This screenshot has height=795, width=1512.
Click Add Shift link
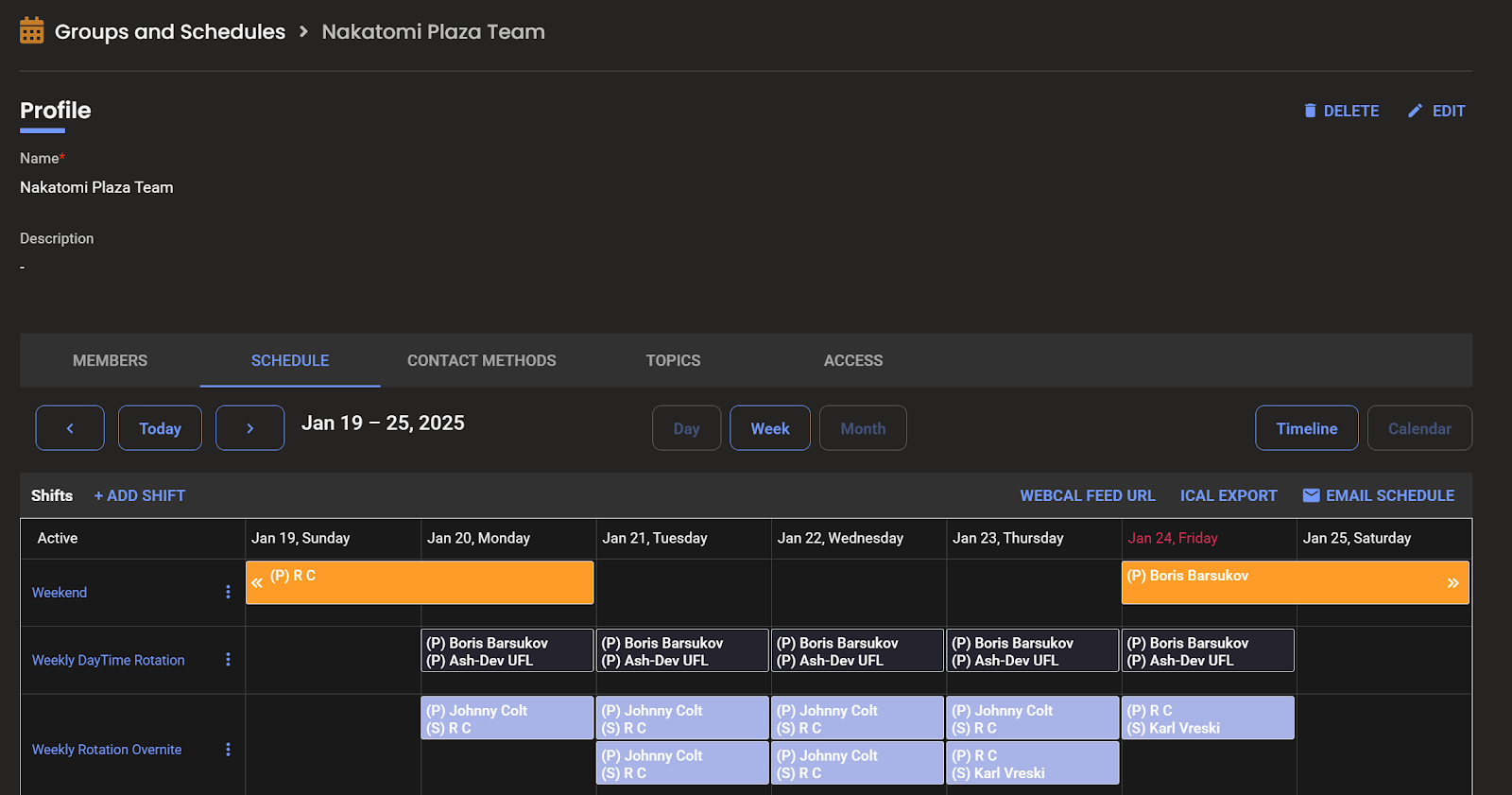coord(140,495)
